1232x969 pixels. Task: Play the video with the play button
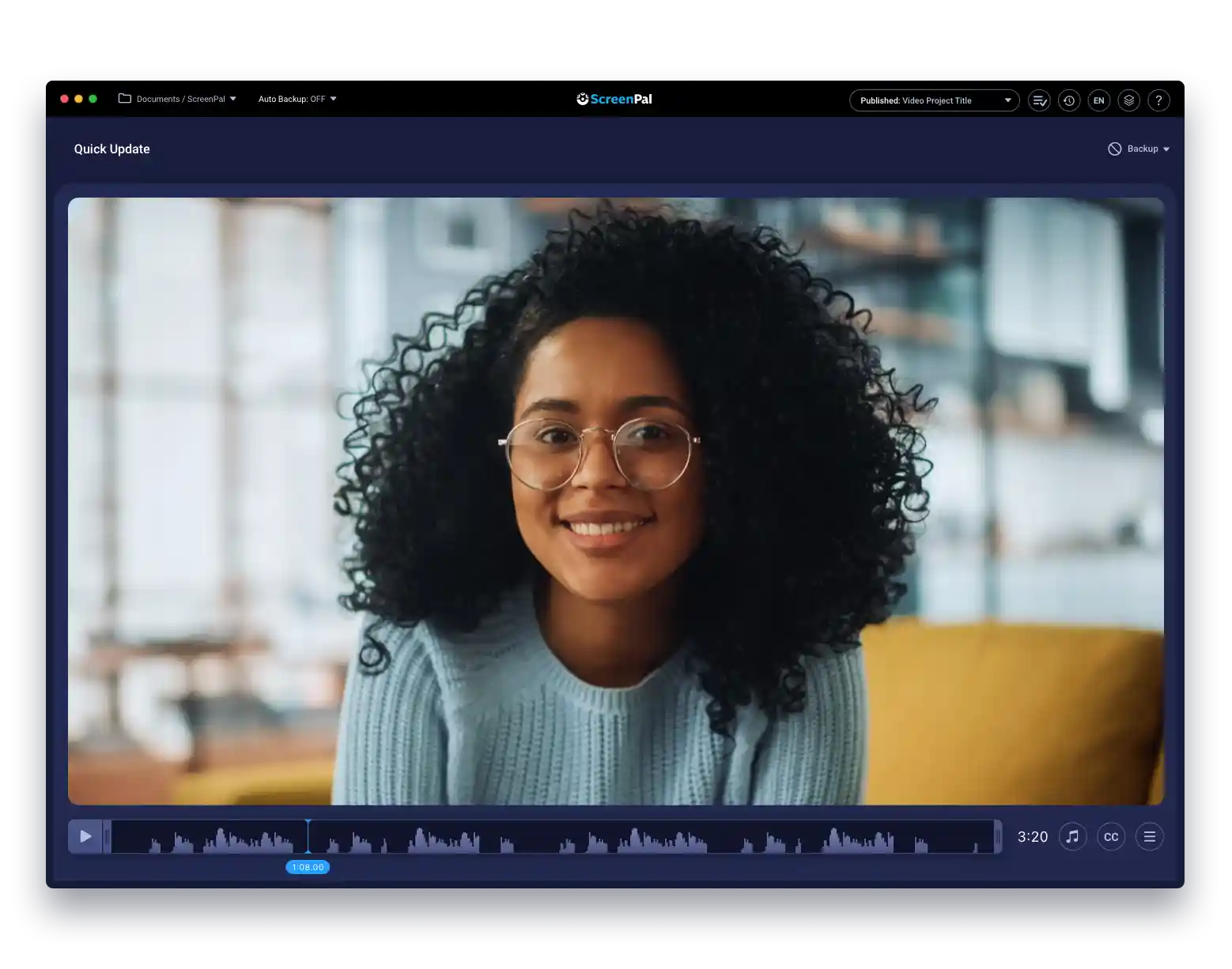pyautogui.click(x=85, y=836)
